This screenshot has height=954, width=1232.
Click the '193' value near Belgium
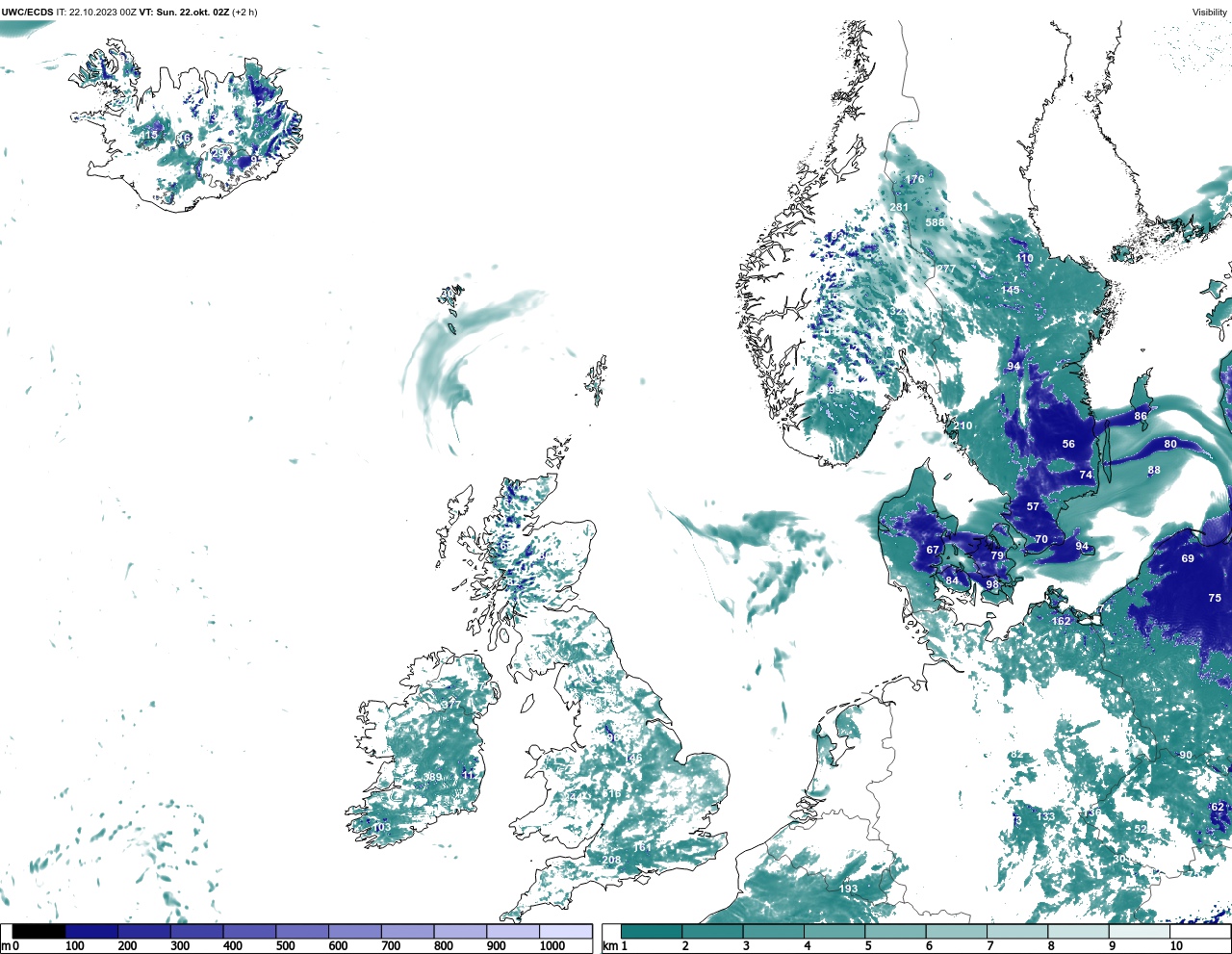(848, 889)
